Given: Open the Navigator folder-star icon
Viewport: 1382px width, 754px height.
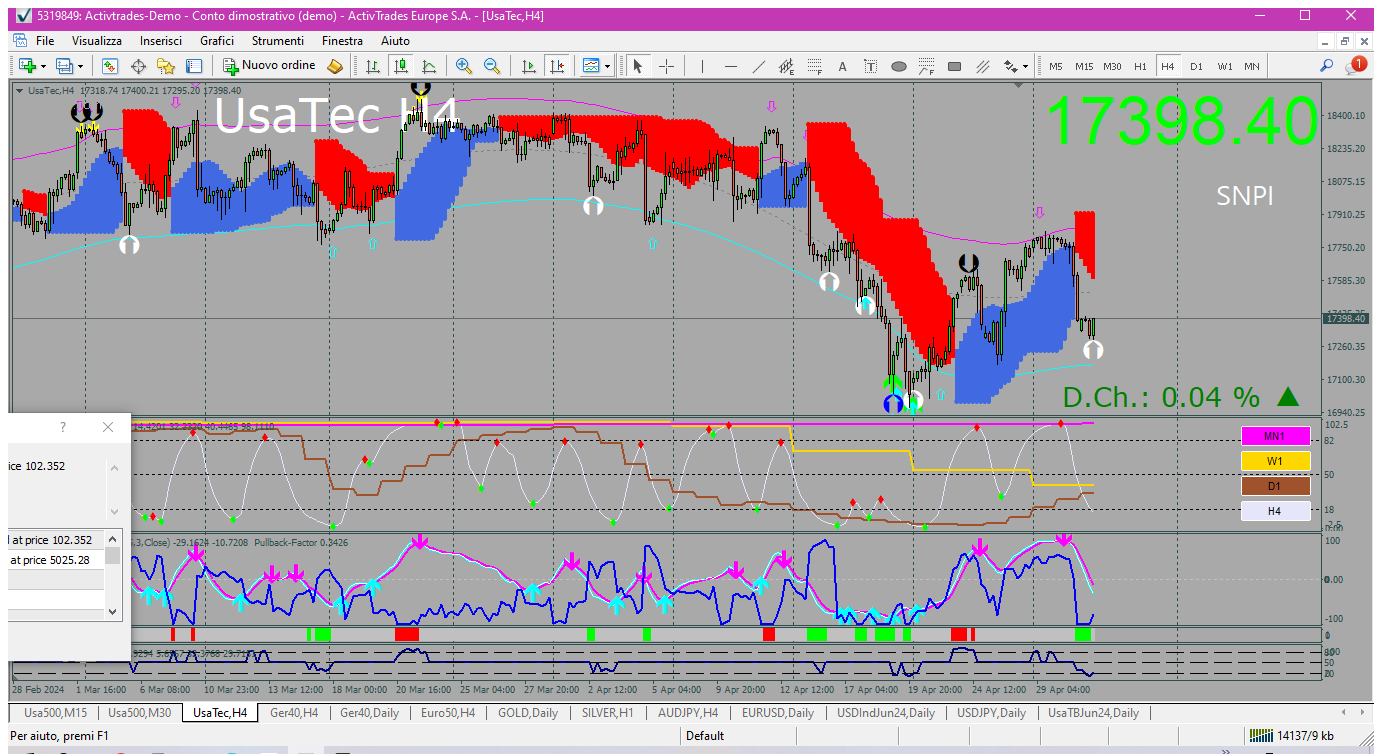Looking at the screenshot, I should point(166,66).
